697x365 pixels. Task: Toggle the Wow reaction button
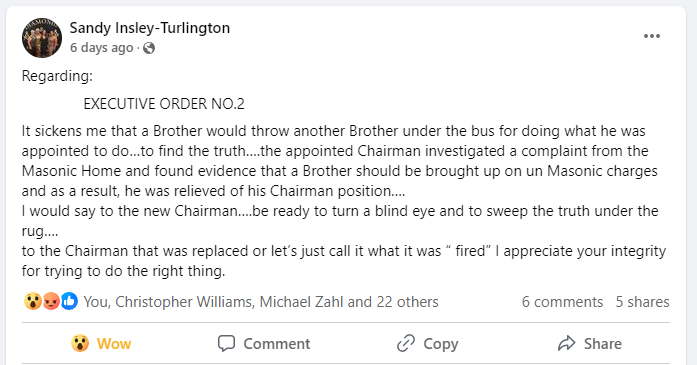coord(102,343)
